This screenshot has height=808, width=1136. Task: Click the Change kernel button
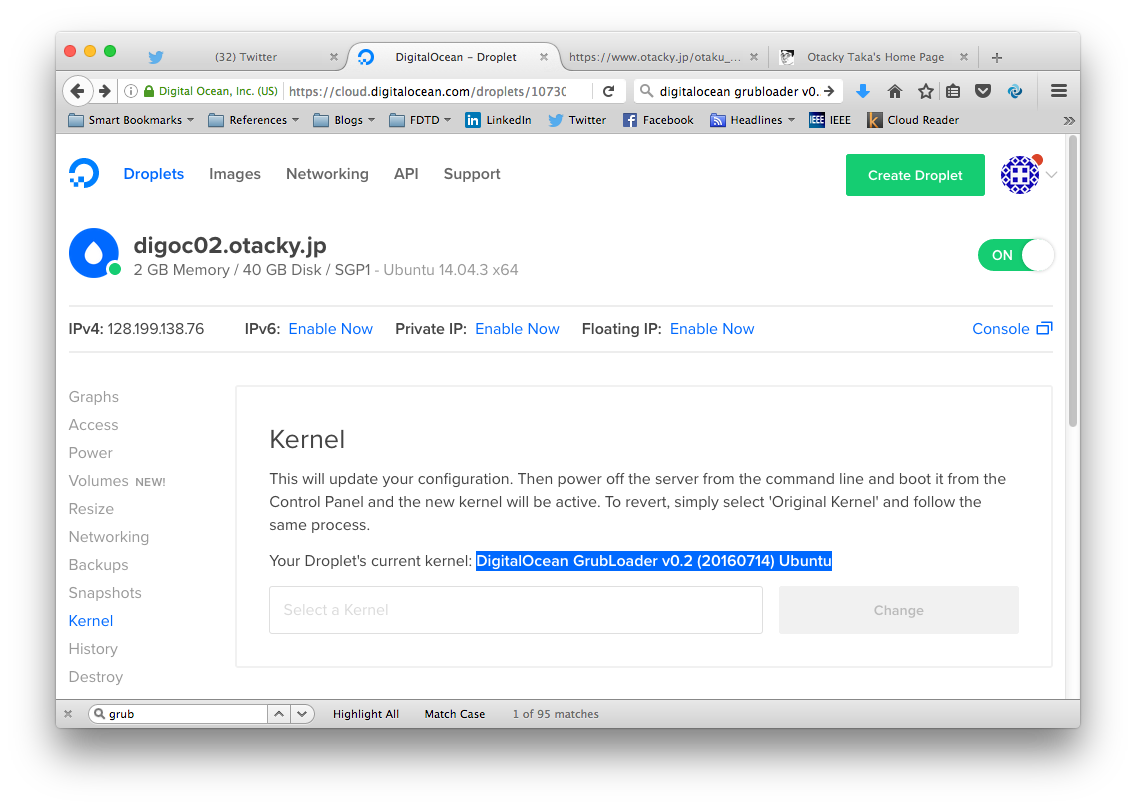click(898, 610)
